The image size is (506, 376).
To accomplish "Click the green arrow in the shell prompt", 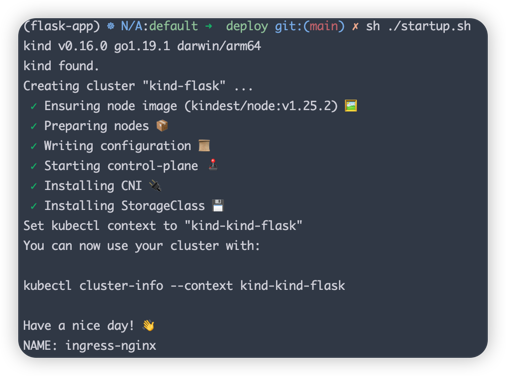I will (209, 26).
